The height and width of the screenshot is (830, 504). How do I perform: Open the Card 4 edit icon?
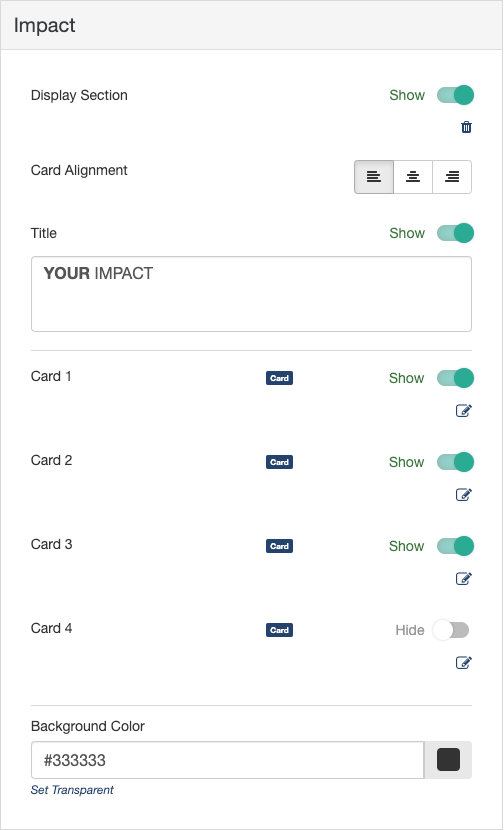pyautogui.click(x=464, y=662)
